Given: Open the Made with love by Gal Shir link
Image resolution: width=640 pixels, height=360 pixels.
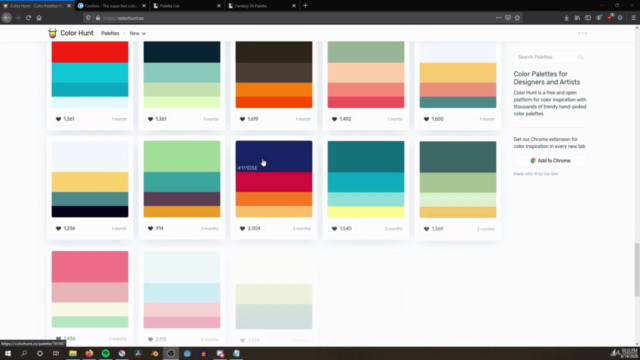Looking at the screenshot, I should [536, 174].
